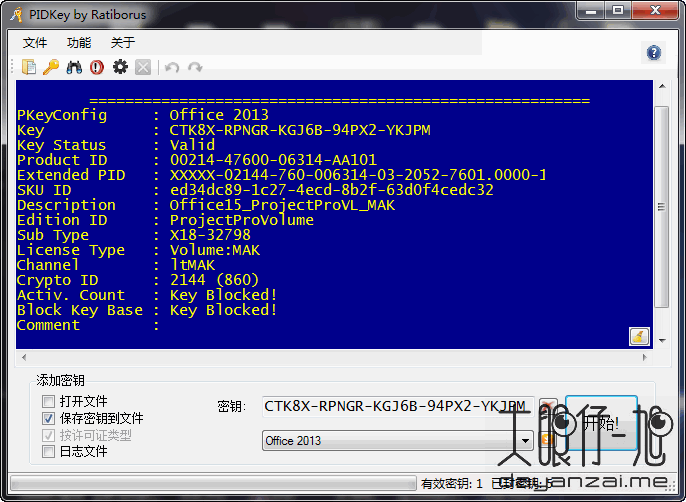Viewport: 686px width, 502px height.
Task: Open the 文件 menu
Action: [x=35, y=42]
